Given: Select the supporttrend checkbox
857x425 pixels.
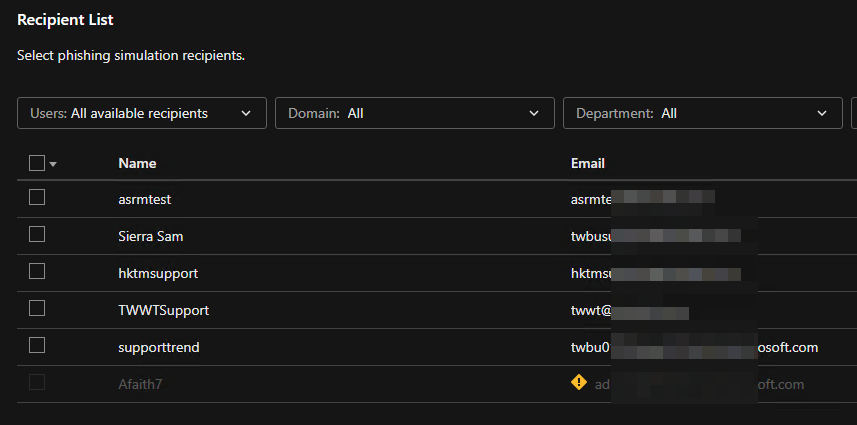Looking at the screenshot, I should tap(37, 346).
